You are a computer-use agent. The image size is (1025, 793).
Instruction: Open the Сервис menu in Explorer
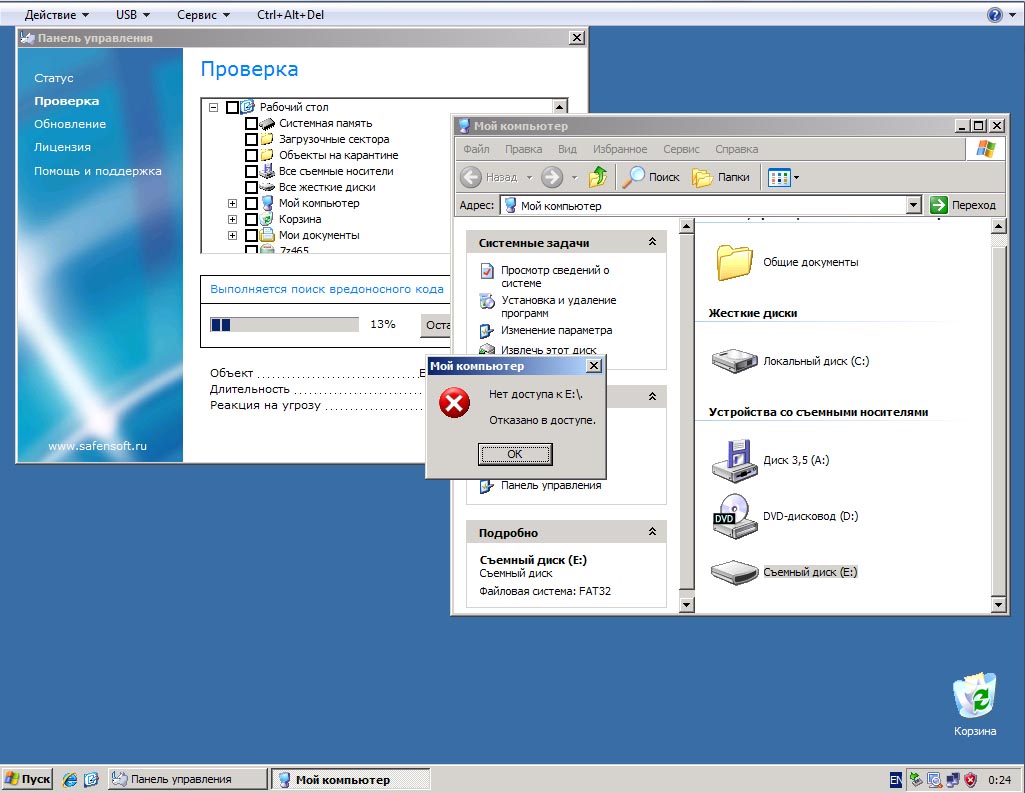681,149
